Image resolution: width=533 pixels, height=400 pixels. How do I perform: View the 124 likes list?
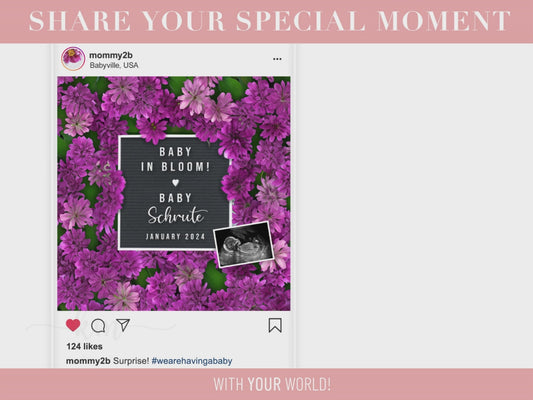(x=85, y=346)
